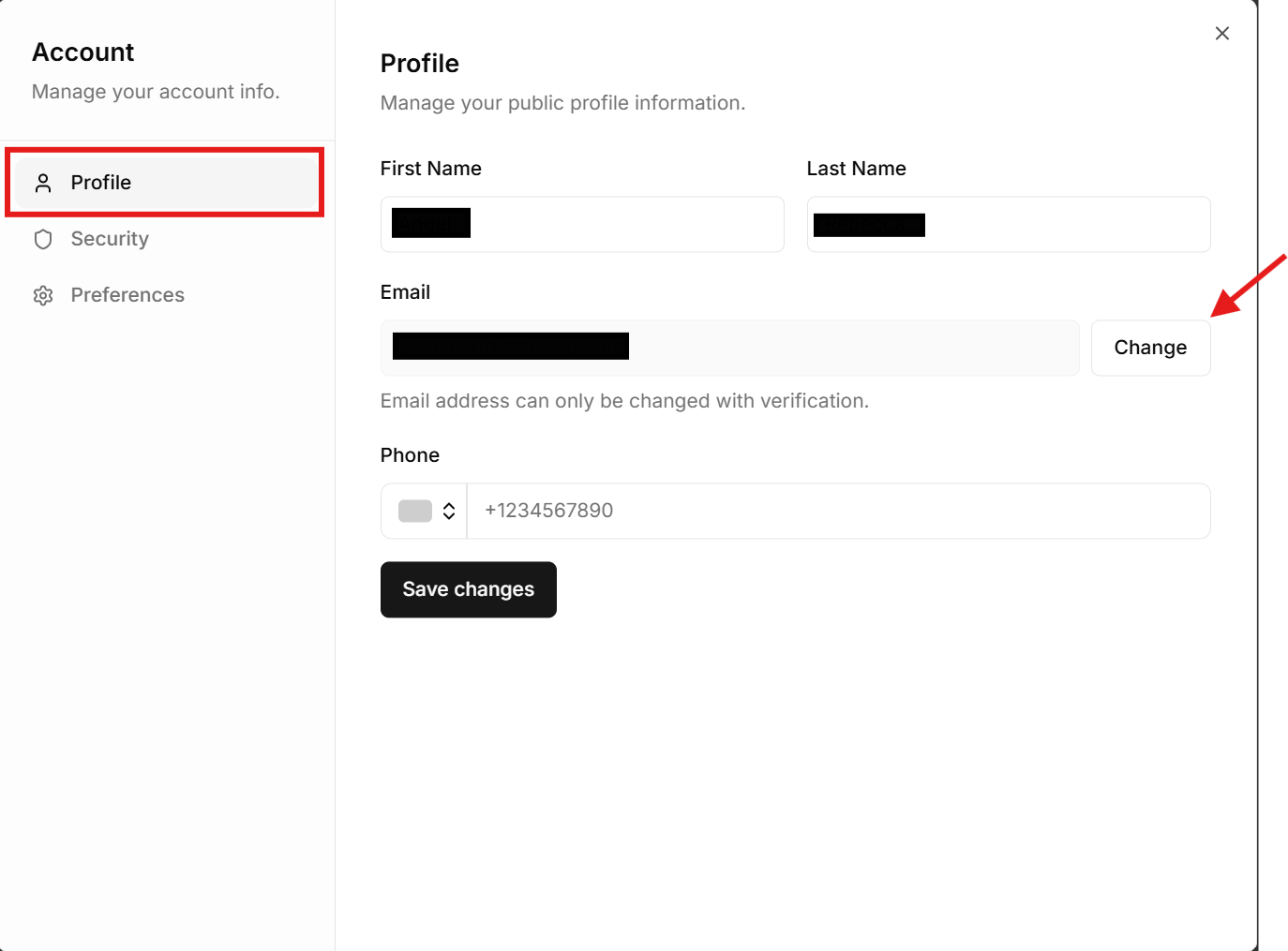Click the country flag in the phone field

click(x=414, y=511)
